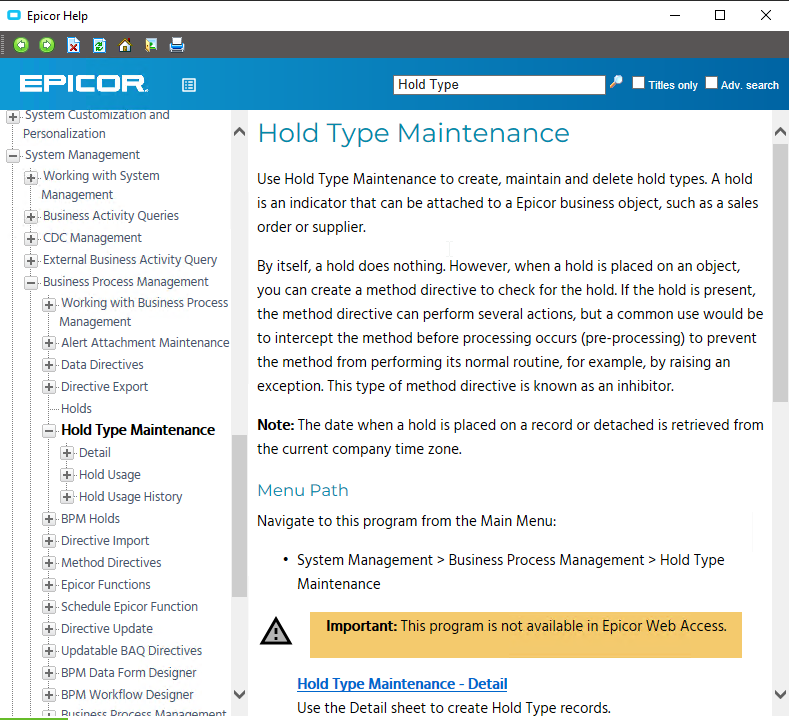The height and width of the screenshot is (720, 789).
Task: Click the content pane scroll down arrow
Action: [x=780, y=694]
